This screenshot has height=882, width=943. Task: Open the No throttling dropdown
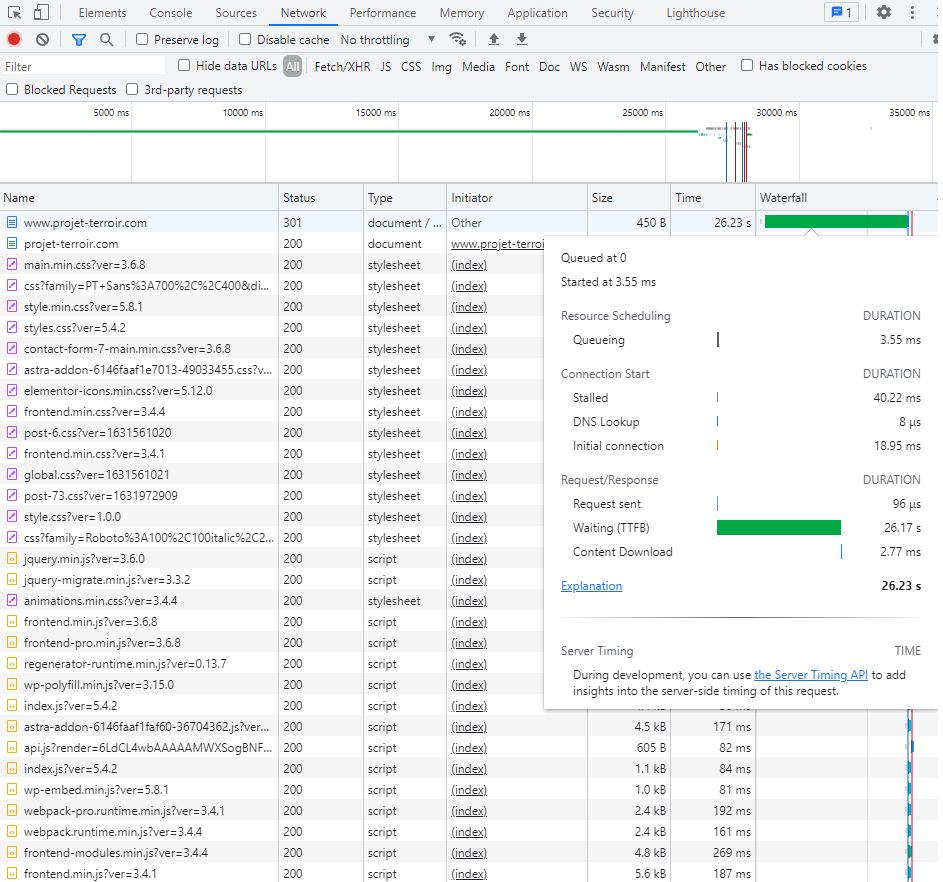tap(388, 40)
